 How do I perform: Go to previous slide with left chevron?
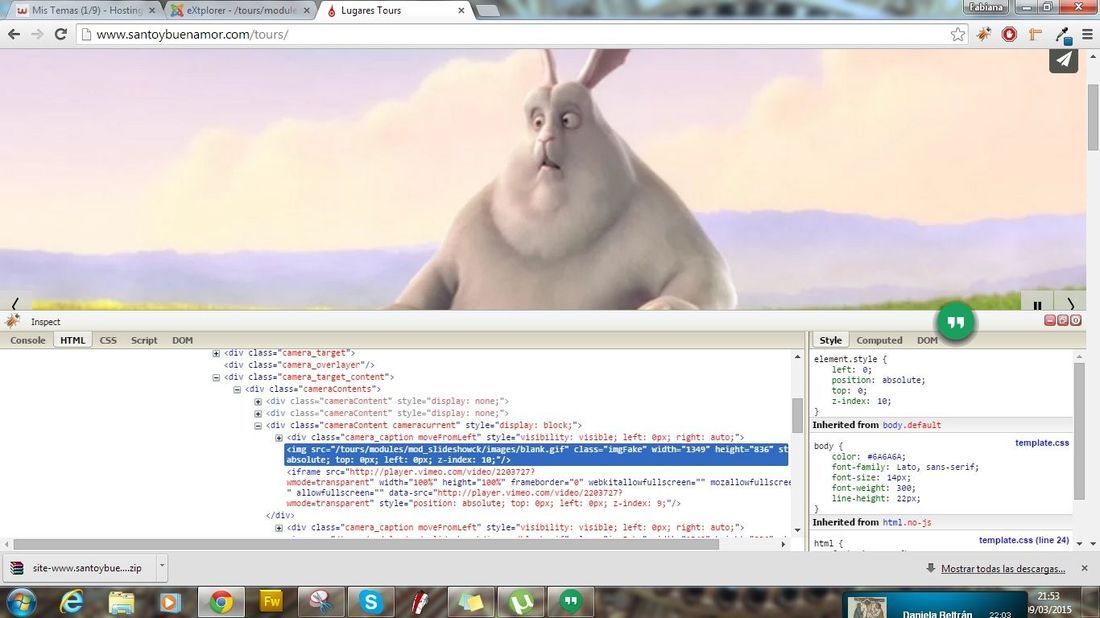click(x=15, y=303)
